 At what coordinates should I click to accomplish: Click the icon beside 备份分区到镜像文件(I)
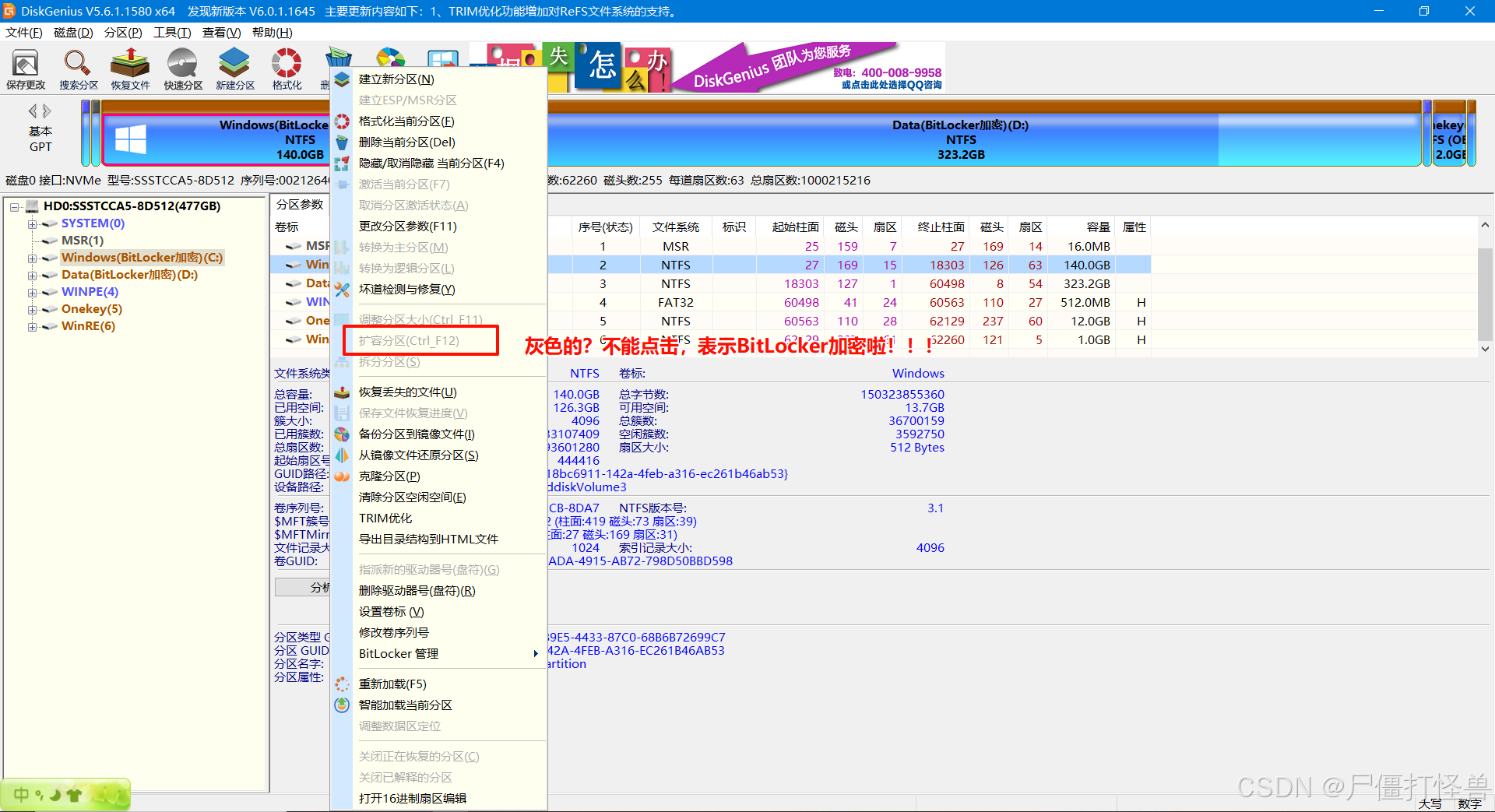point(342,434)
